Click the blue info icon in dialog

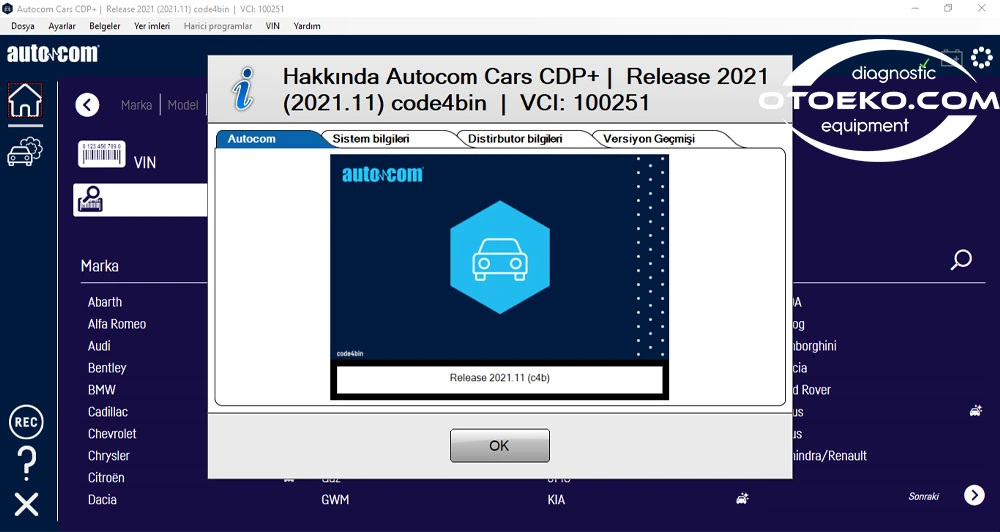(244, 89)
